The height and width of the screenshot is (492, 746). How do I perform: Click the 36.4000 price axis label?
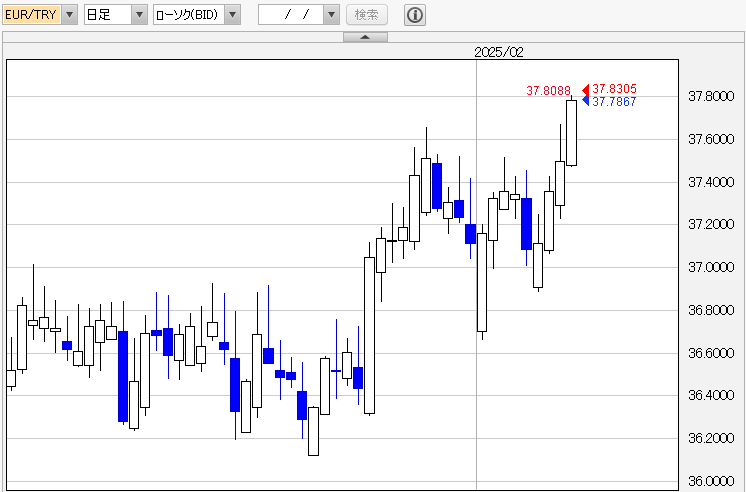pyautogui.click(x=711, y=395)
